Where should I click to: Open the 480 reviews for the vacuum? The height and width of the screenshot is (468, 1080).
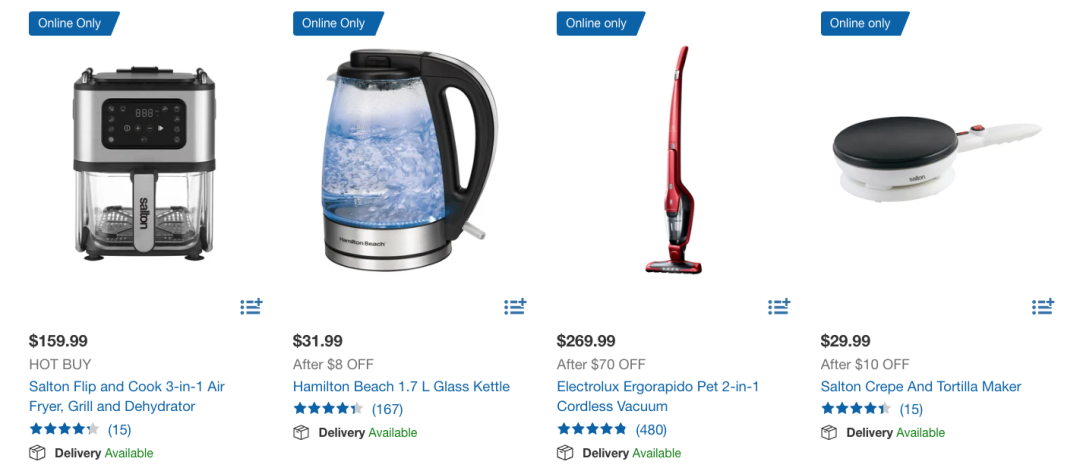pyautogui.click(x=651, y=430)
